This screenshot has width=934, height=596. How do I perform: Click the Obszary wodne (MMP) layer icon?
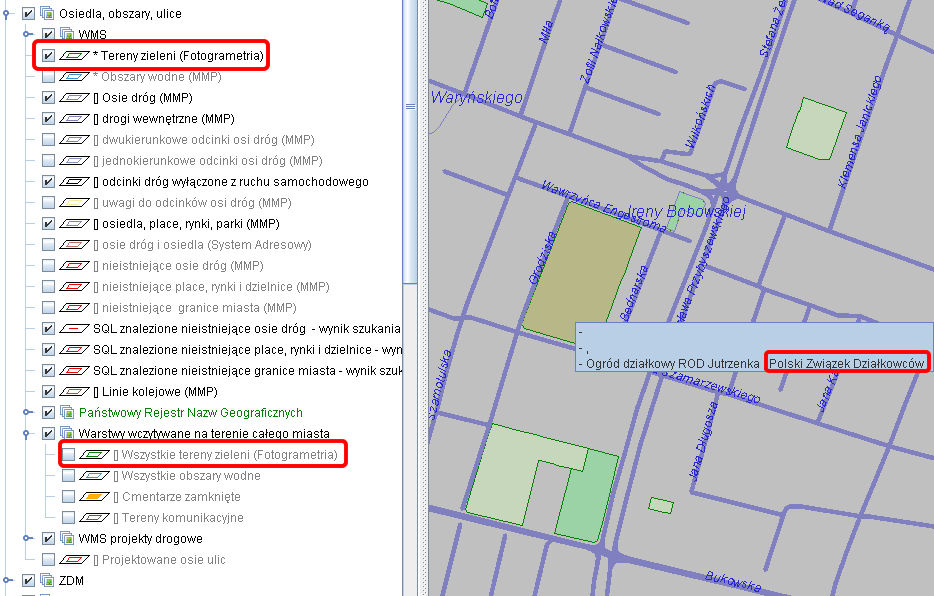pyautogui.click(x=75, y=77)
